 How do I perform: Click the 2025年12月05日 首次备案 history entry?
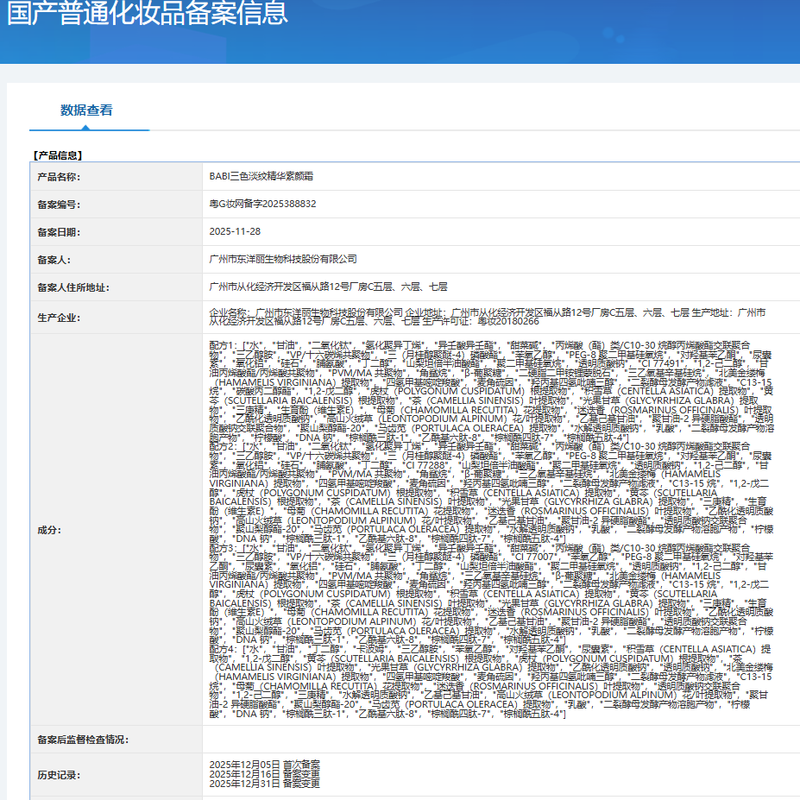click(264, 765)
